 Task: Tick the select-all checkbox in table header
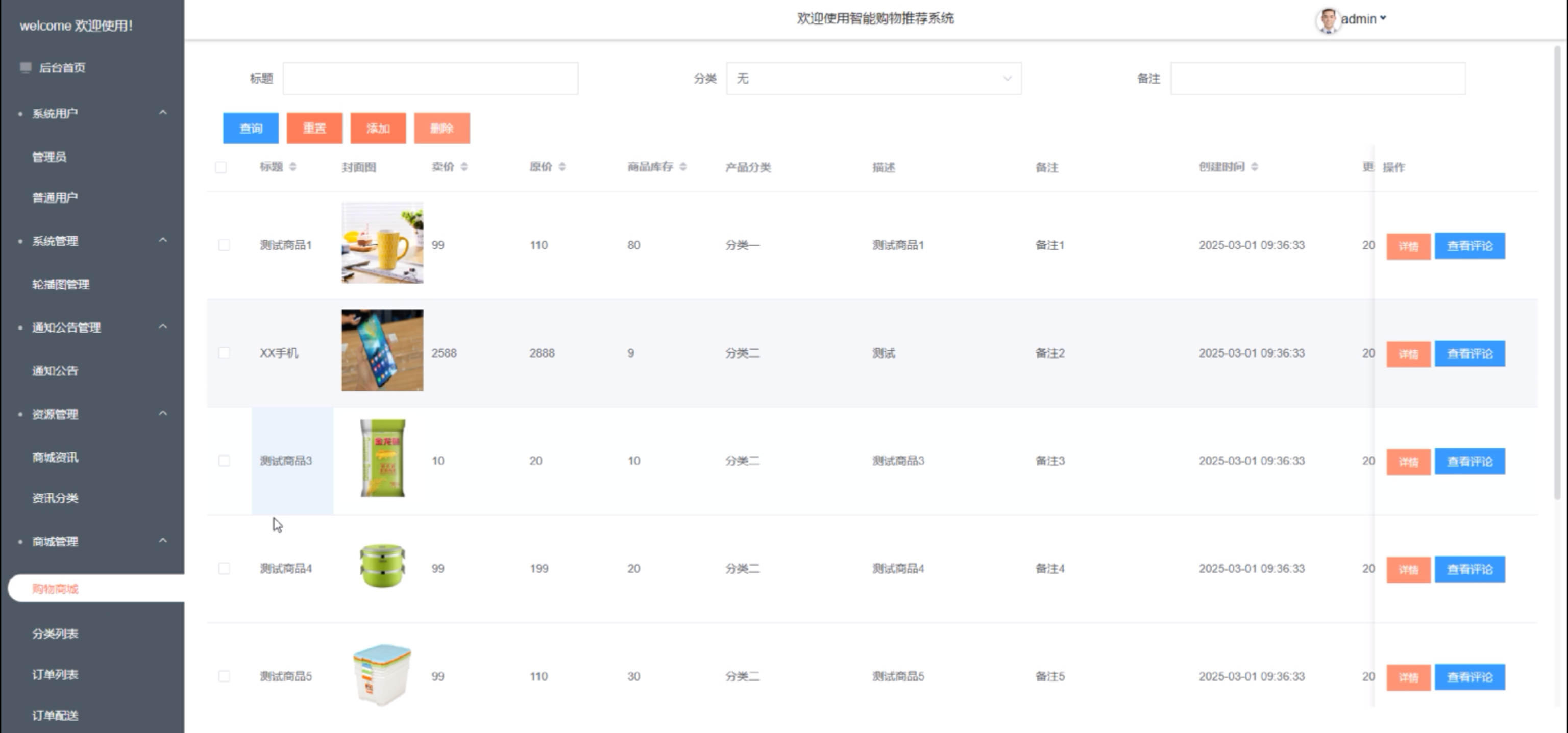[221, 167]
